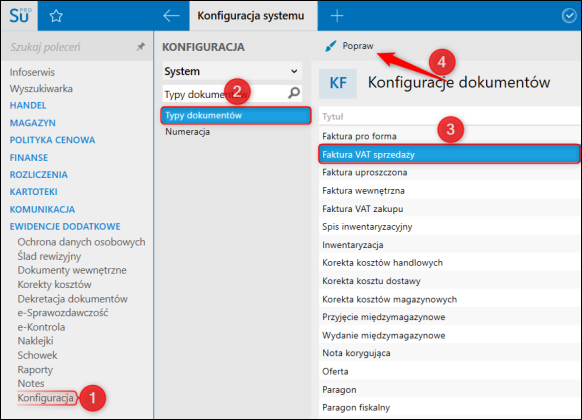Pin the command search panel
The image size is (582, 420).
[141, 47]
